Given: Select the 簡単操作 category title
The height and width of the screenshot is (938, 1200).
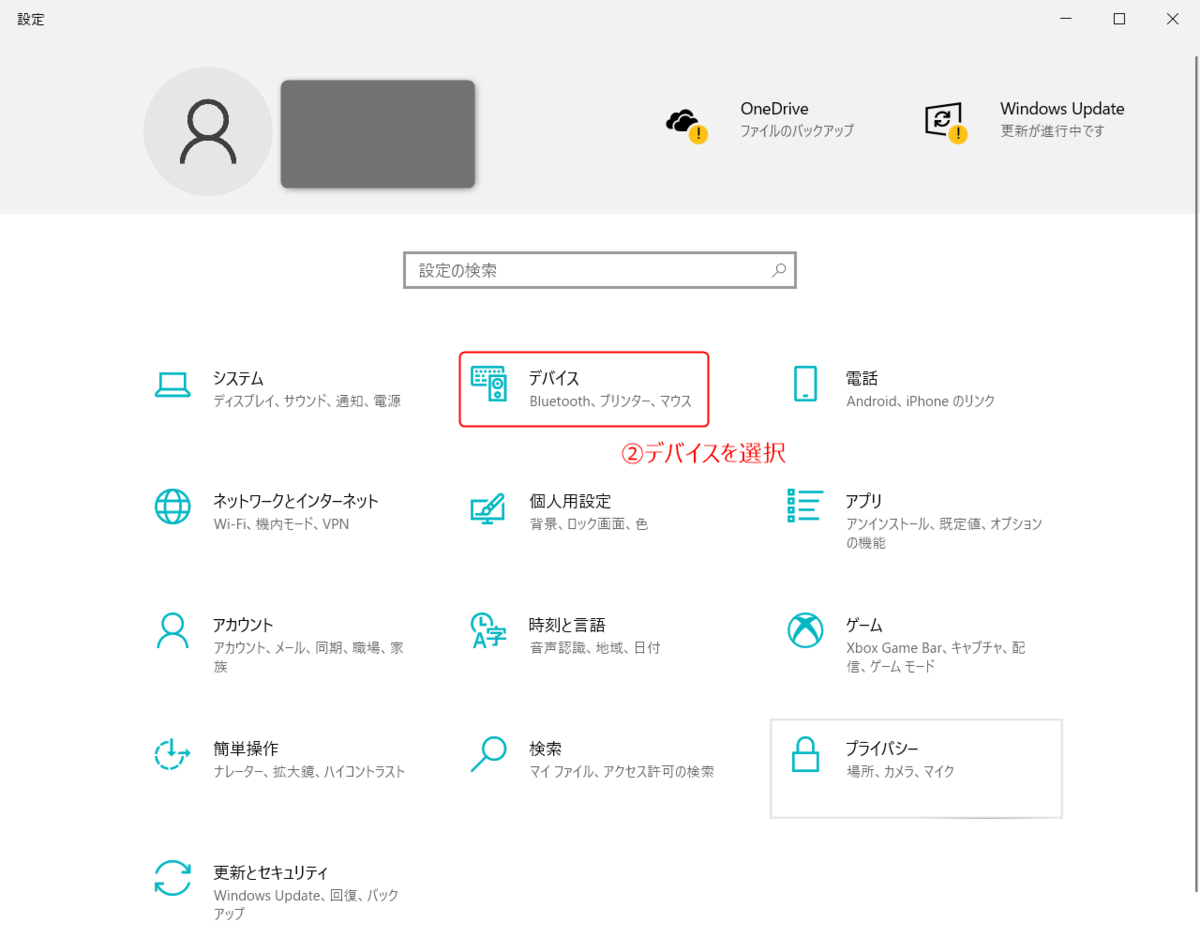Looking at the screenshot, I should (x=246, y=748).
